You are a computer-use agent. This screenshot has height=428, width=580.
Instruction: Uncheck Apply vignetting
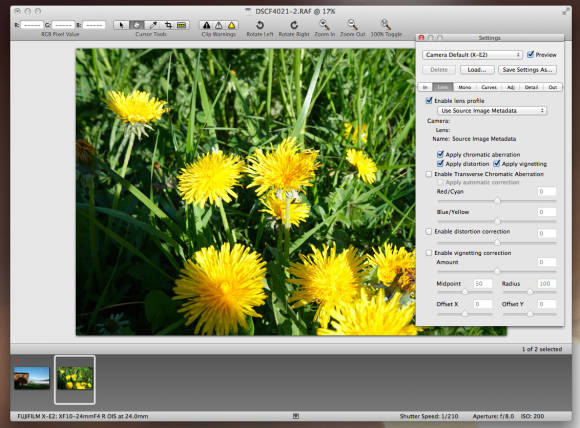tap(497, 164)
